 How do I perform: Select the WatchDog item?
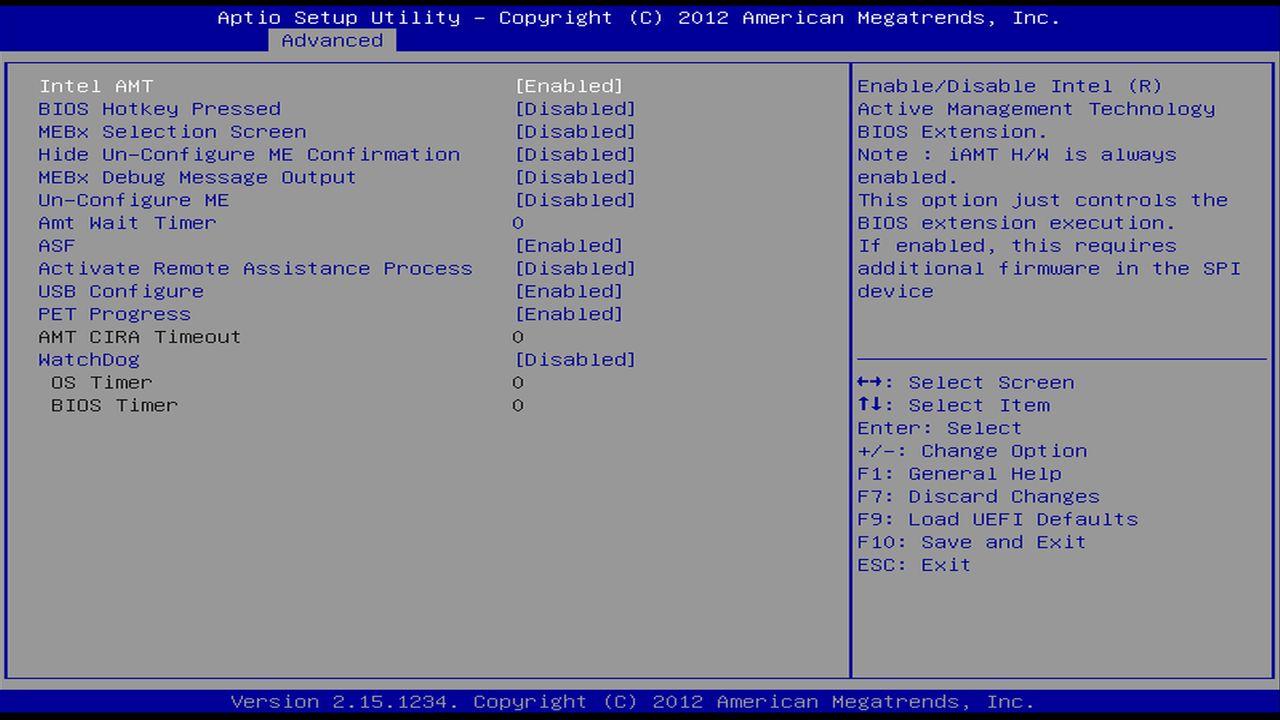click(89, 360)
